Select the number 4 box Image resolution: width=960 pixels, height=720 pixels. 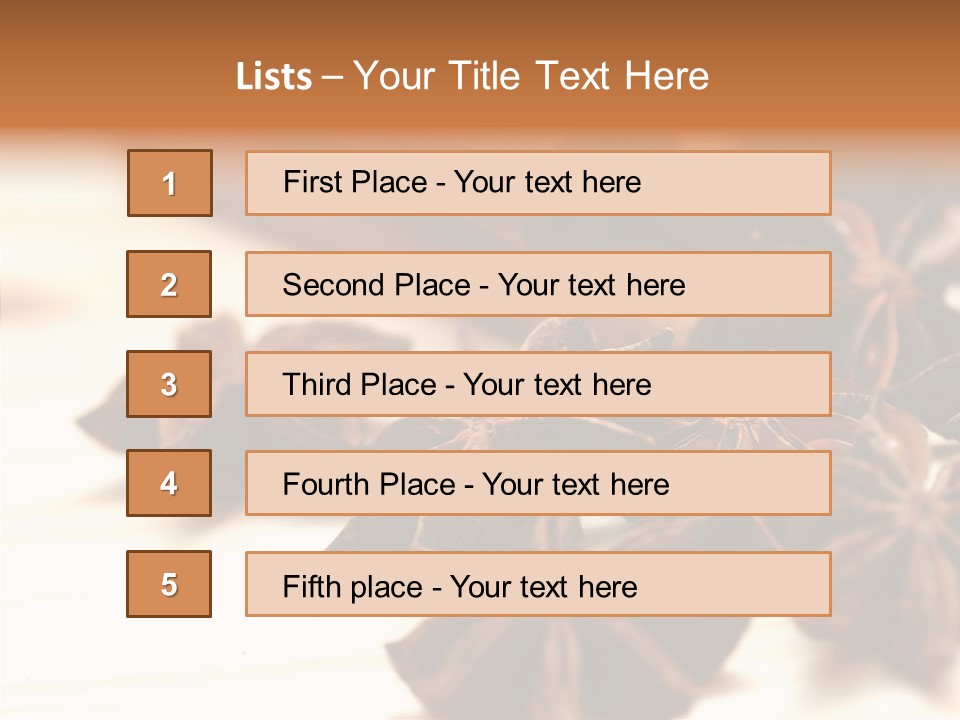169,483
